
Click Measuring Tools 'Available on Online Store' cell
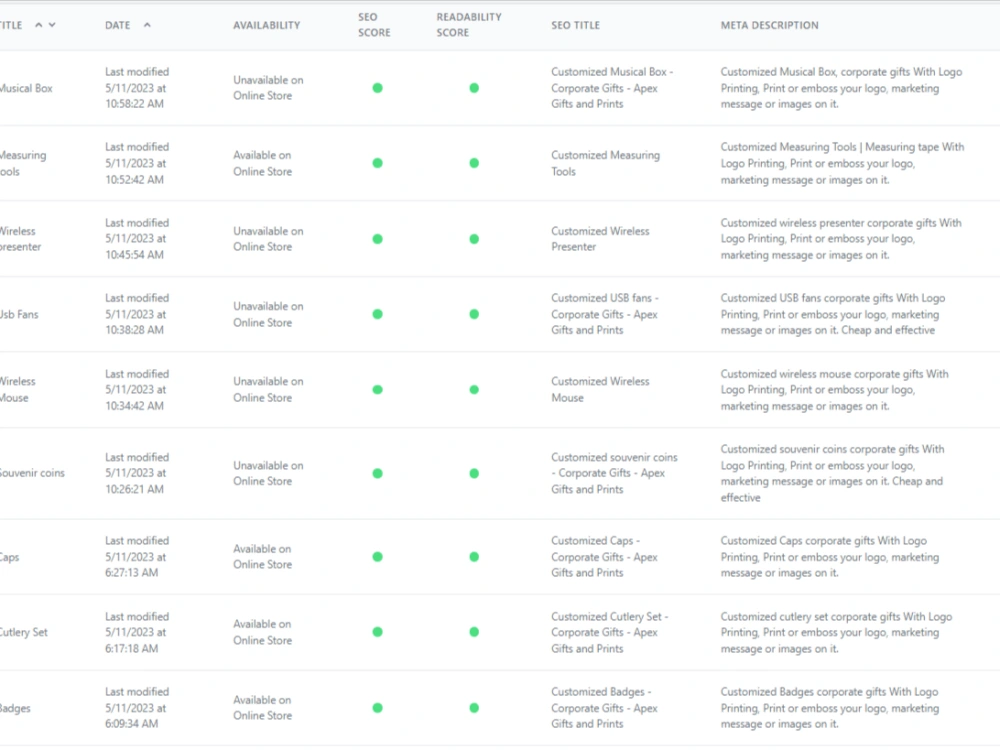[x=262, y=163]
